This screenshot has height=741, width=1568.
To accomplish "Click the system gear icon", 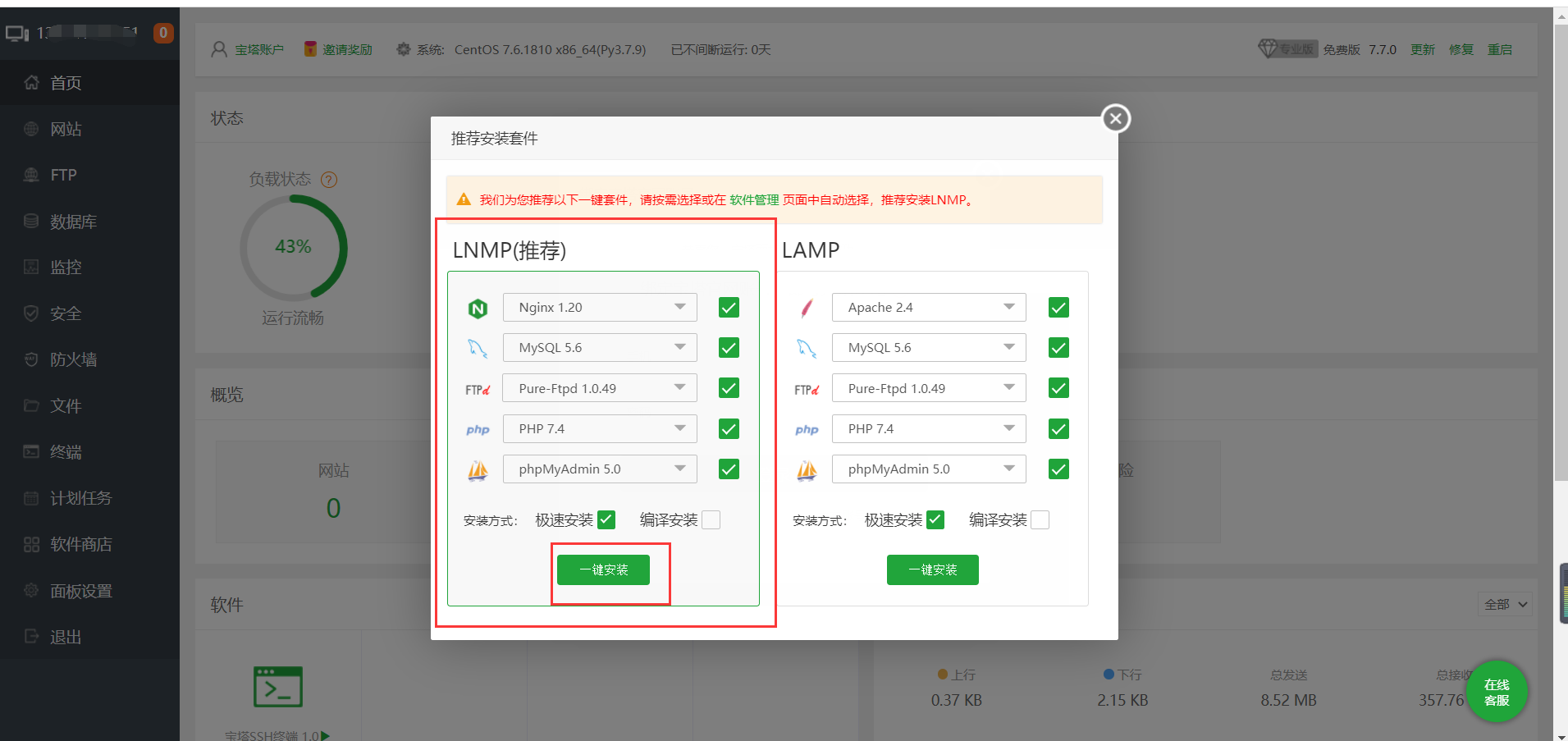I will [x=403, y=50].
